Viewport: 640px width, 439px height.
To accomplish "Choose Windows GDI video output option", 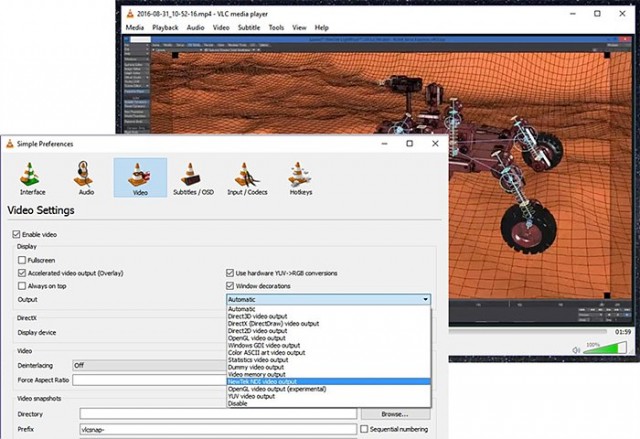I will pyautogui.click(x=329, y=346).
